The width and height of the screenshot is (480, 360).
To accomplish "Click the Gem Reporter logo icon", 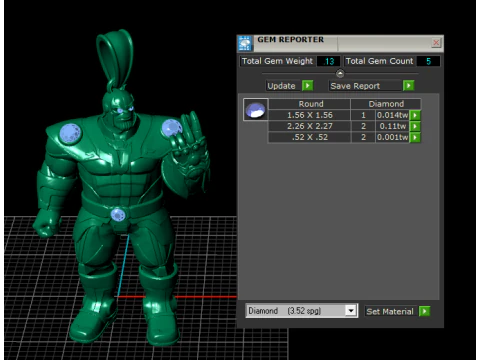I will (245, 43).
